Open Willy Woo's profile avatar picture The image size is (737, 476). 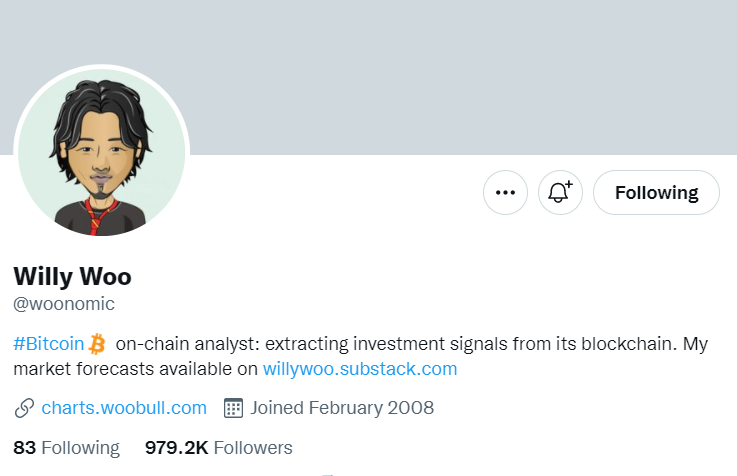click(x=101, y=152)
